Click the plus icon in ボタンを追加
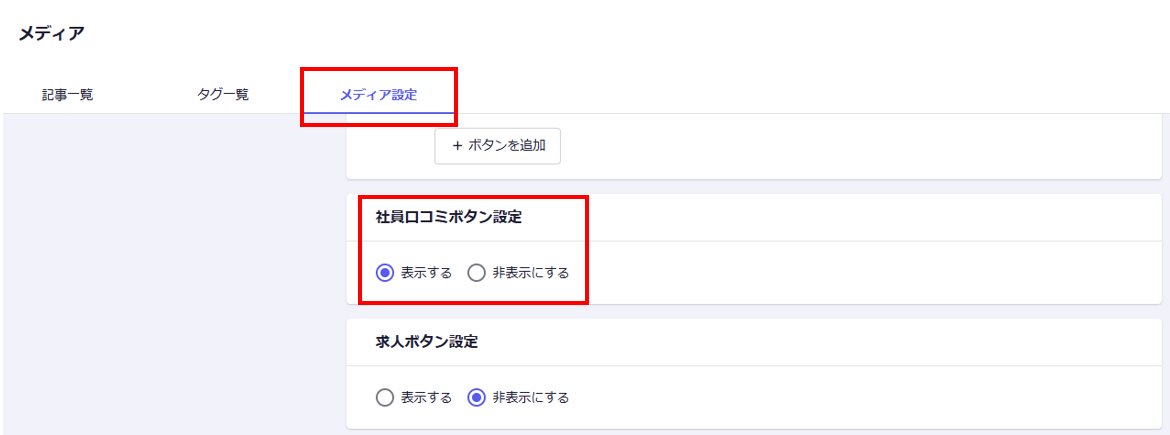The width and height of the screenshot is (1170, 435). point(457,145)
